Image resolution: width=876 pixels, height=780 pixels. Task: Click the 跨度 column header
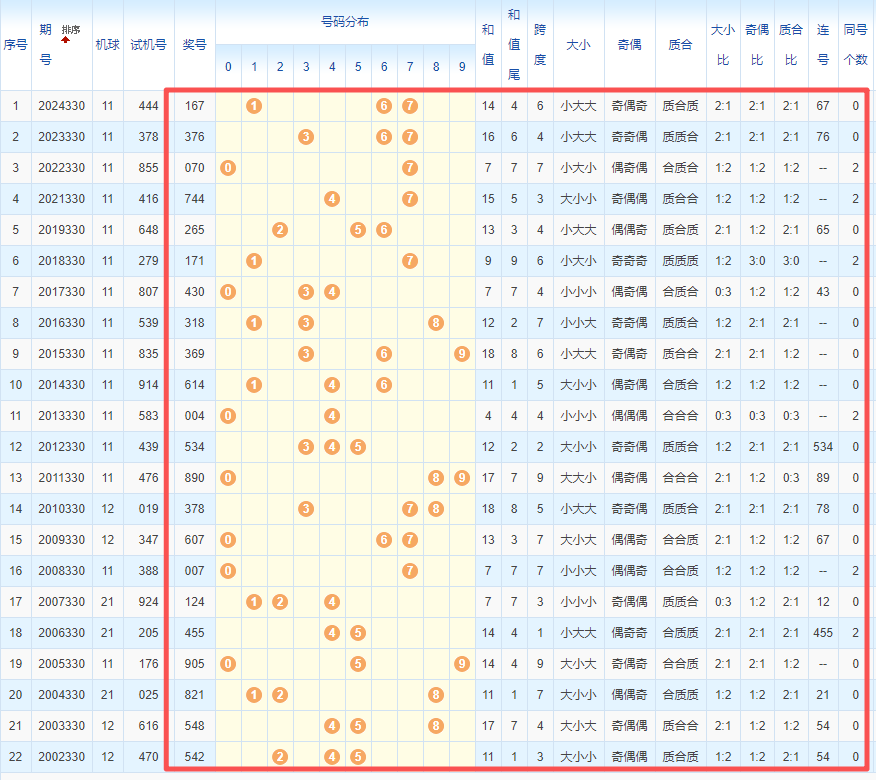[x=540, y=45]
